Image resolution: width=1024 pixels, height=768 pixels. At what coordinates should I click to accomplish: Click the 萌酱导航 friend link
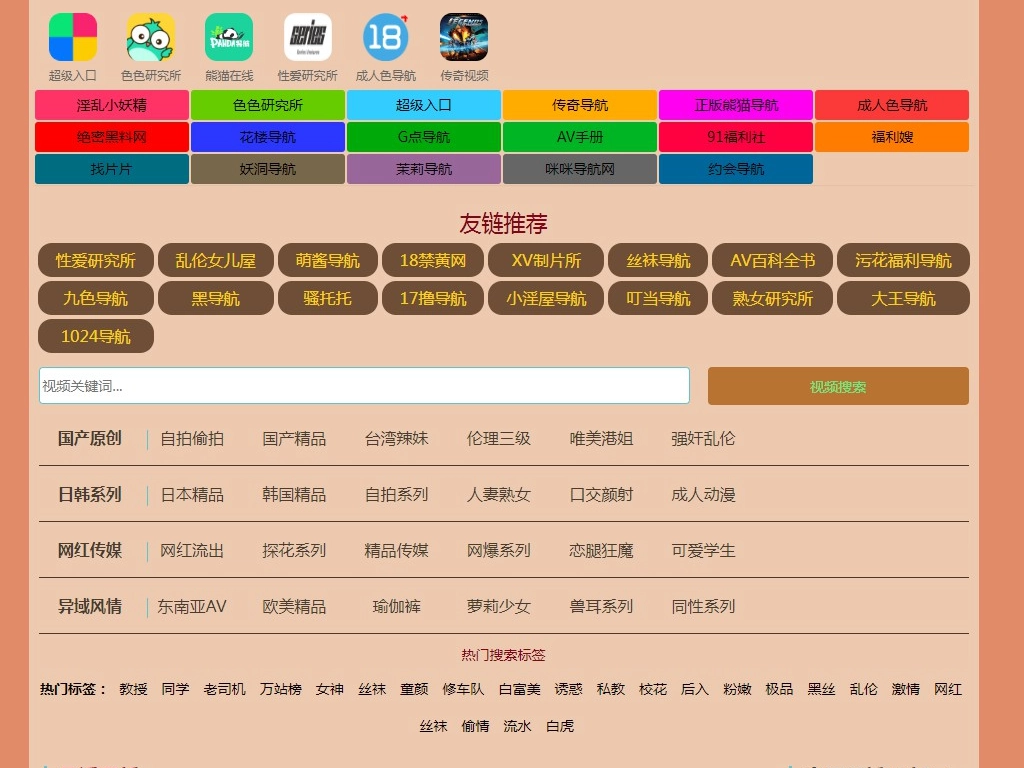pos(328,261)
